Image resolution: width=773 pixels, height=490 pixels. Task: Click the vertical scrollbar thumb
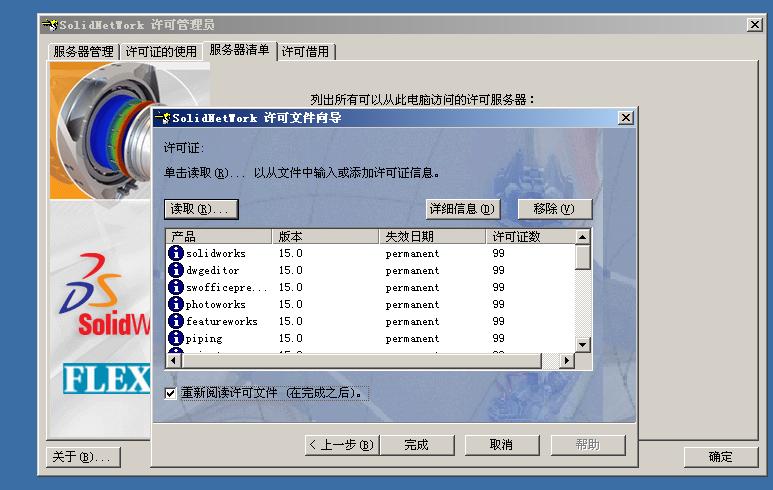pos(583,257)
